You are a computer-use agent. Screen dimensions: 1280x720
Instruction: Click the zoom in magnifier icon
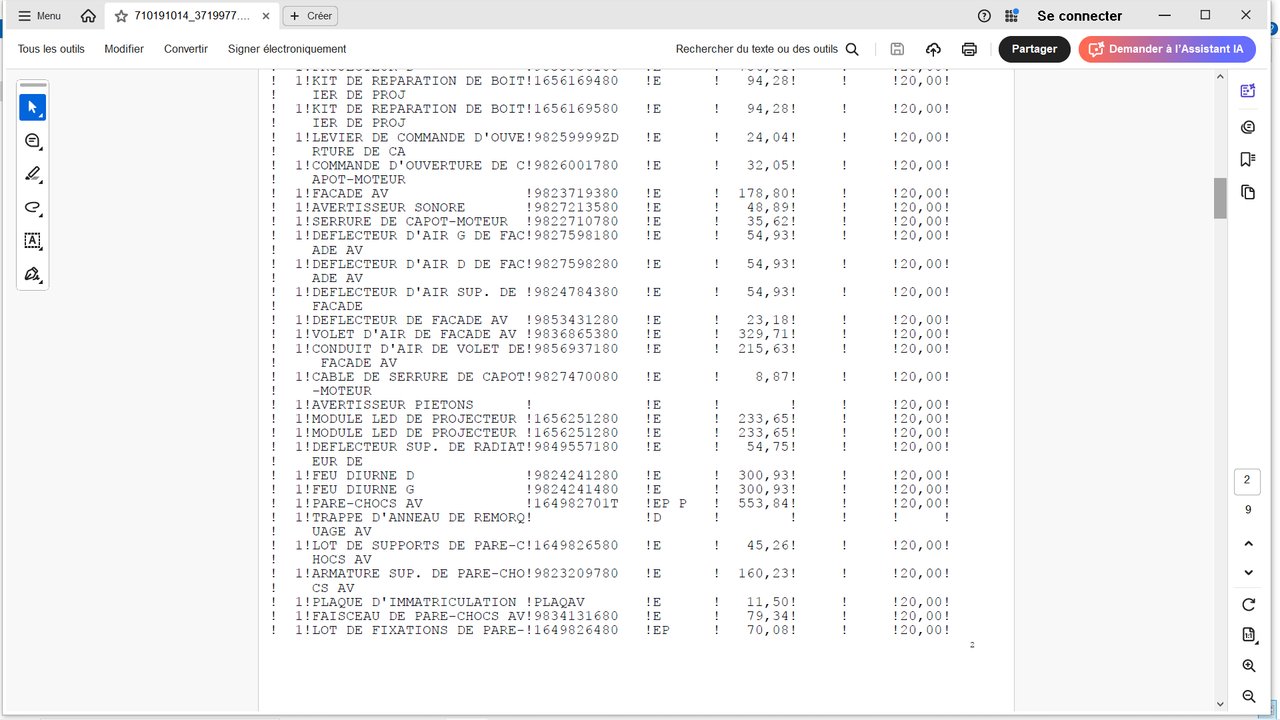point(1248,666)
